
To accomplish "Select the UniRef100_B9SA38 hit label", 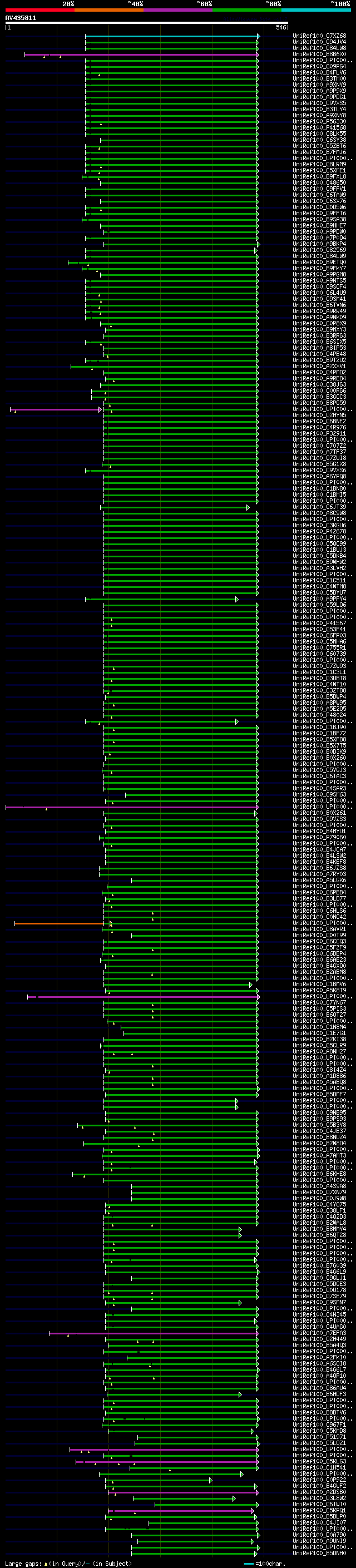I will click(319, 219).
